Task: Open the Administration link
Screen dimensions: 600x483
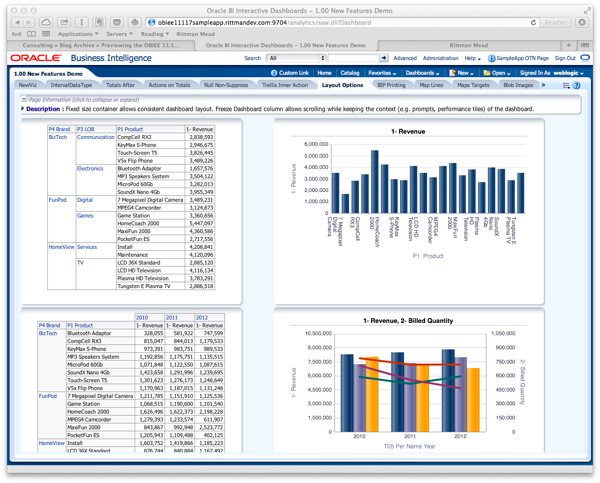Action: pyautogui.click(x=440, y=58)
